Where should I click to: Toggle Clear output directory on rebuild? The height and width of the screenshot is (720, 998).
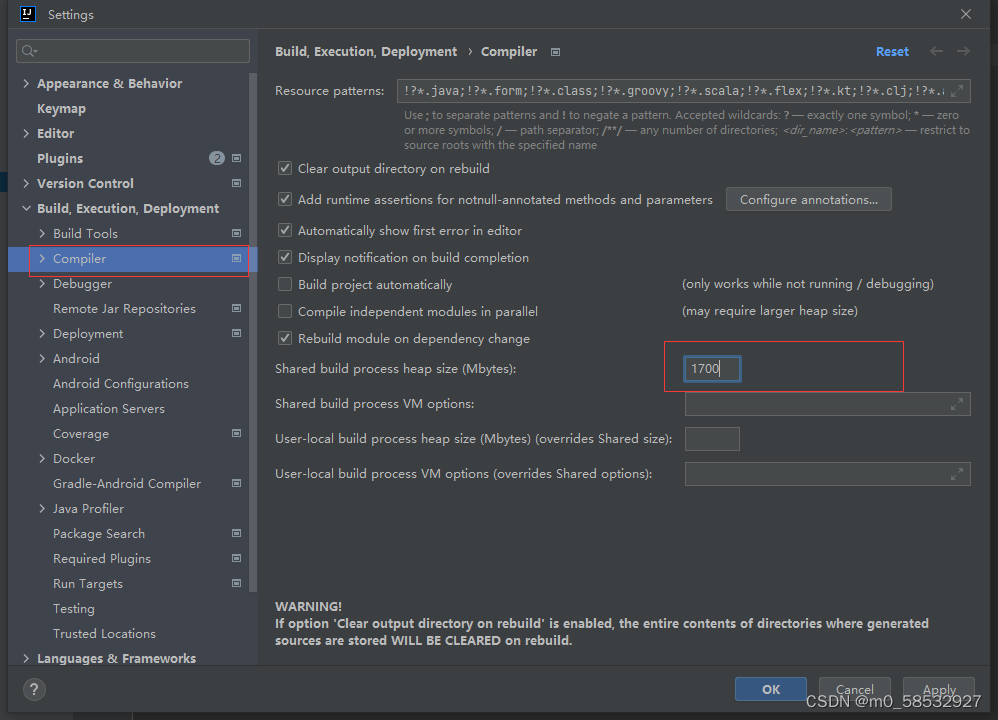click(285, 169)
